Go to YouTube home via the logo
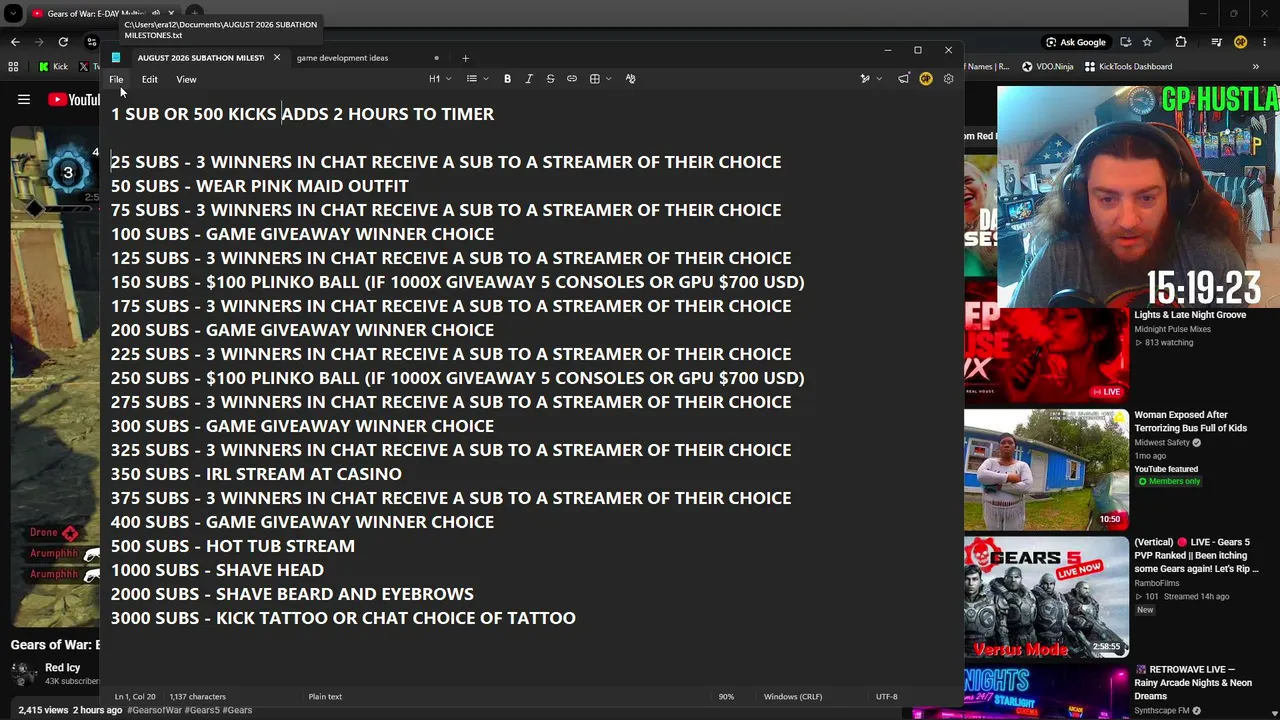Viewport: 1280px width, 720px height. 73,99
